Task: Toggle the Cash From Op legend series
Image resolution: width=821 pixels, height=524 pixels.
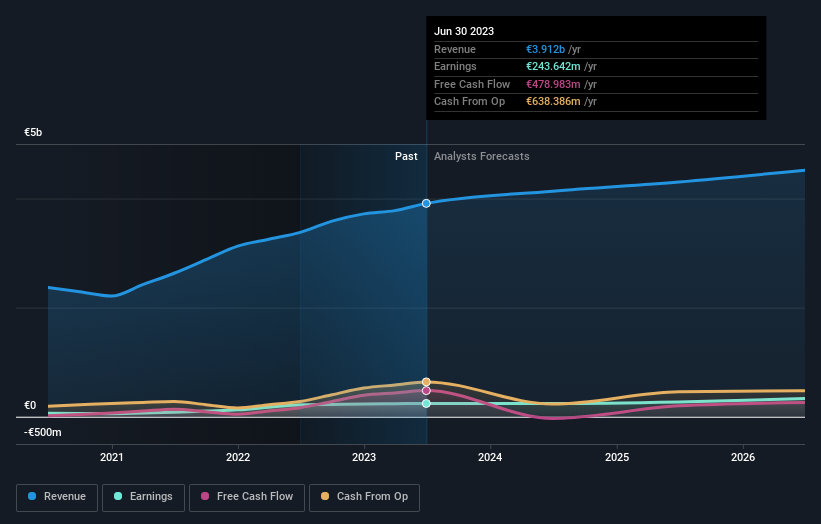Action: pos(364,497)
